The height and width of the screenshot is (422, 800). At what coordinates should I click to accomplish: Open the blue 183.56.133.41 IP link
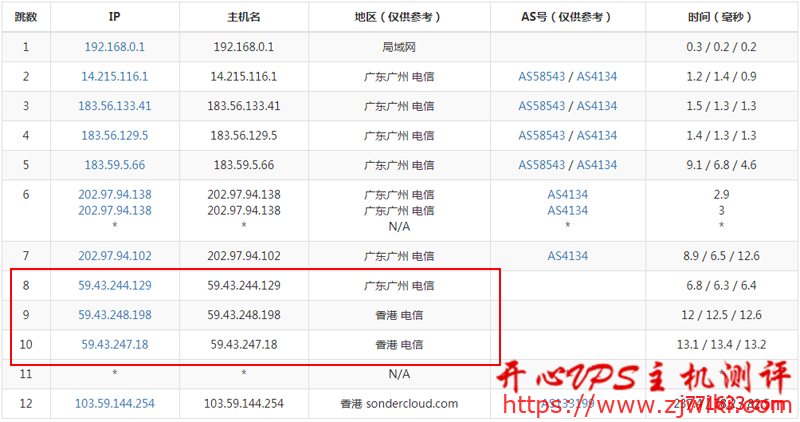click(115, 106)
